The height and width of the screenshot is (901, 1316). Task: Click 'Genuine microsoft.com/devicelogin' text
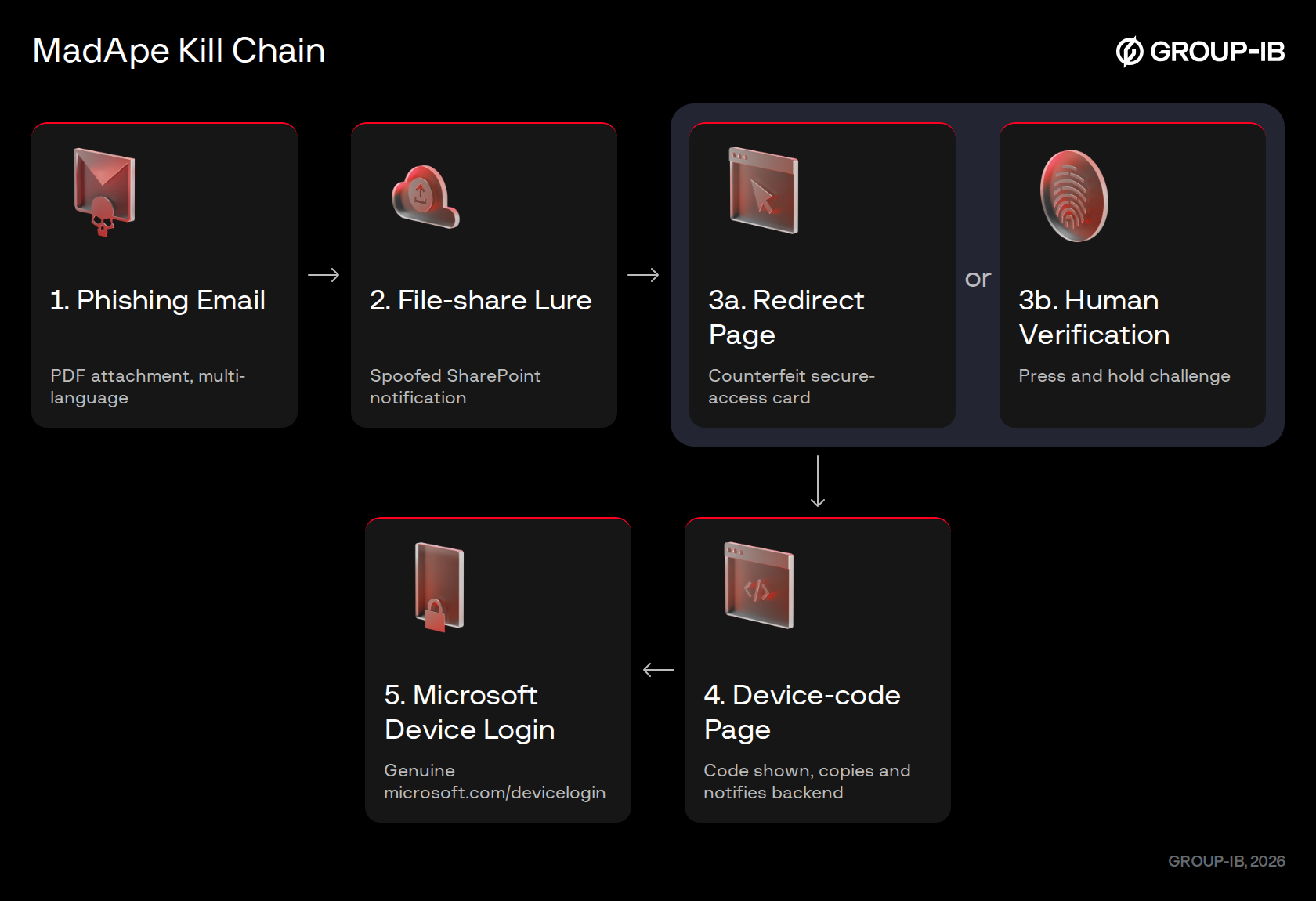494,781
